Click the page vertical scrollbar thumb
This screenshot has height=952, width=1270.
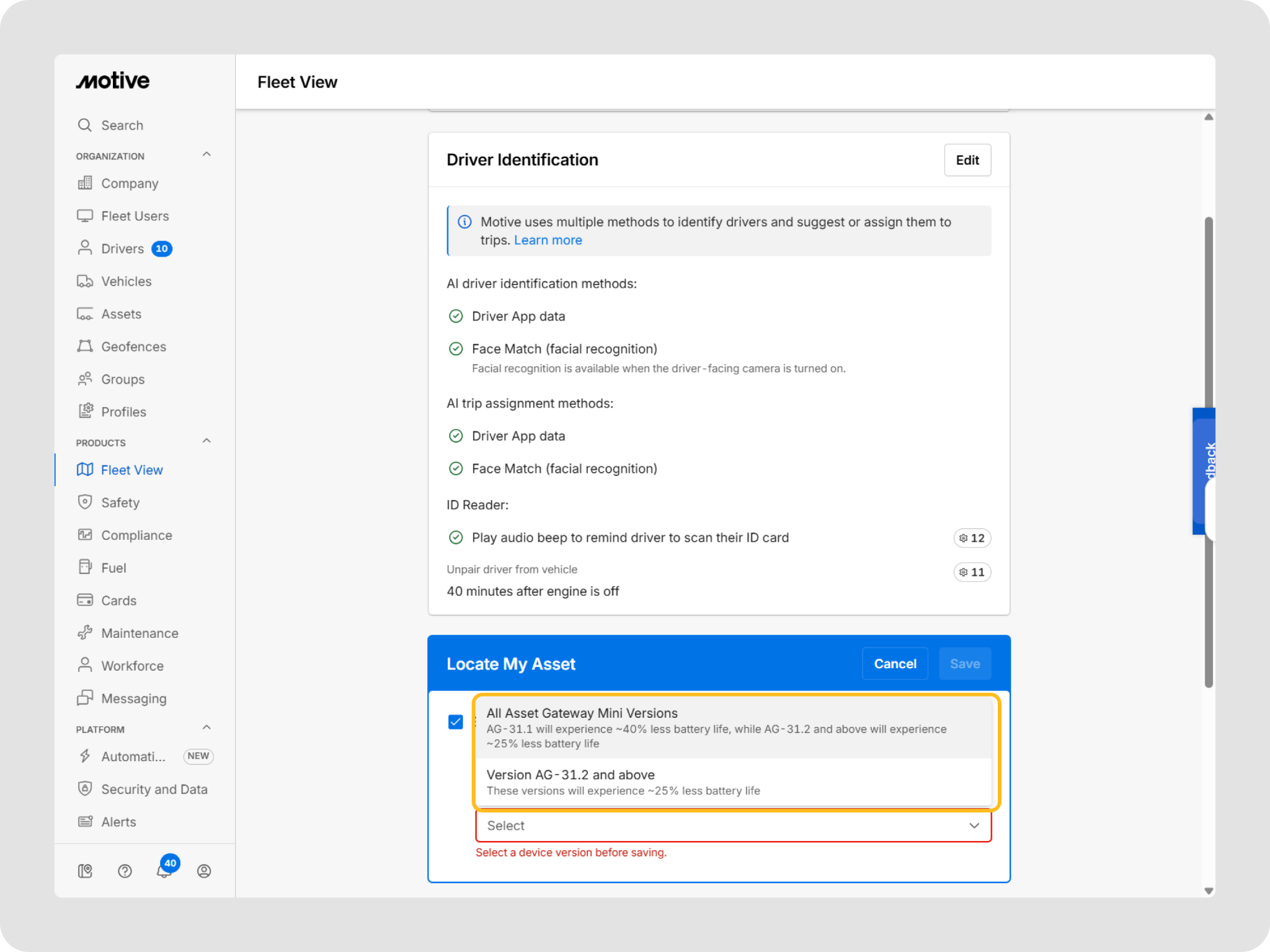coord(1208,452)
